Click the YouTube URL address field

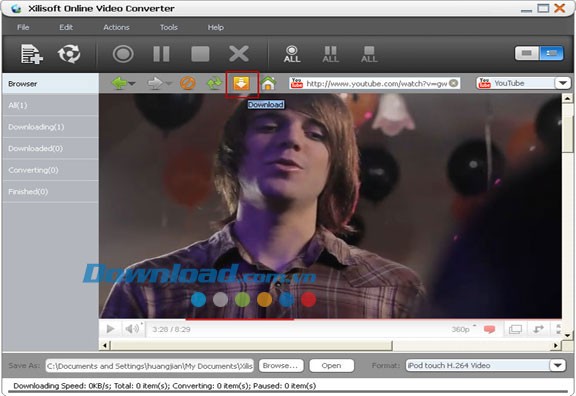click(x=374, y=83)
